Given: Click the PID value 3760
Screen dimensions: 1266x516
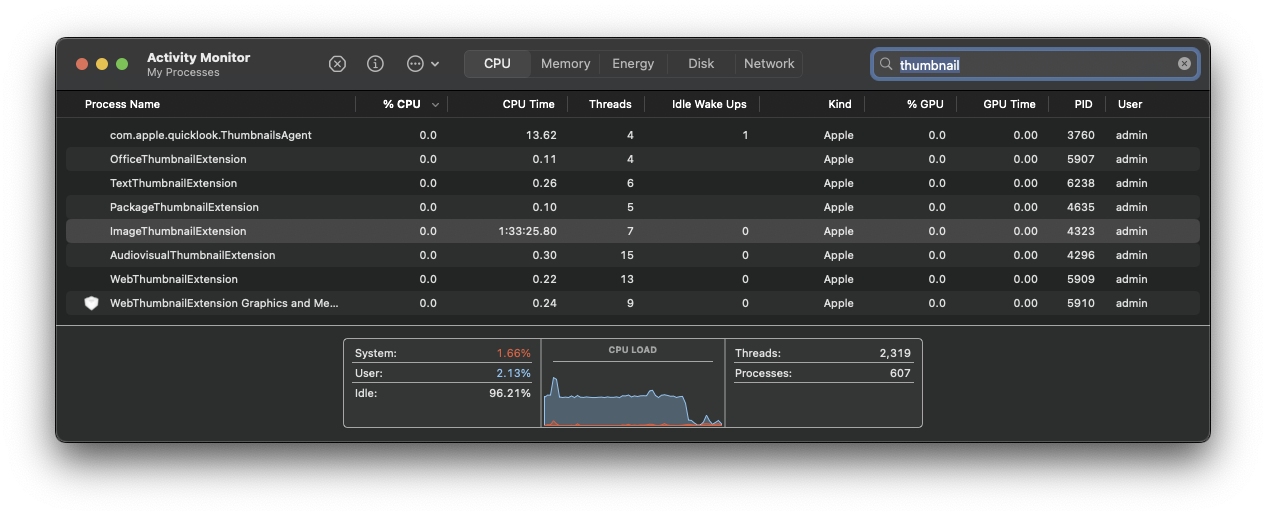Looking at the screenshot, I should coord(1081,135).
